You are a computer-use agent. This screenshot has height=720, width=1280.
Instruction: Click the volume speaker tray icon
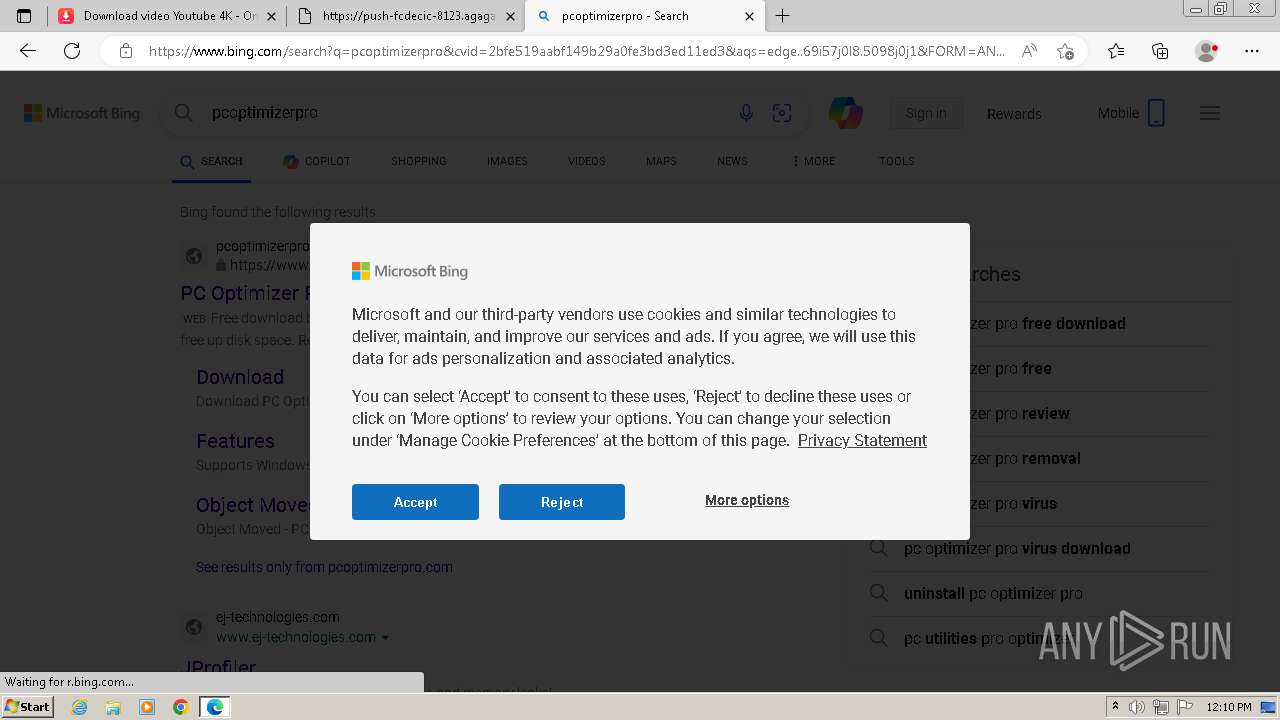pyautogui.click(x=1137, y=707)
